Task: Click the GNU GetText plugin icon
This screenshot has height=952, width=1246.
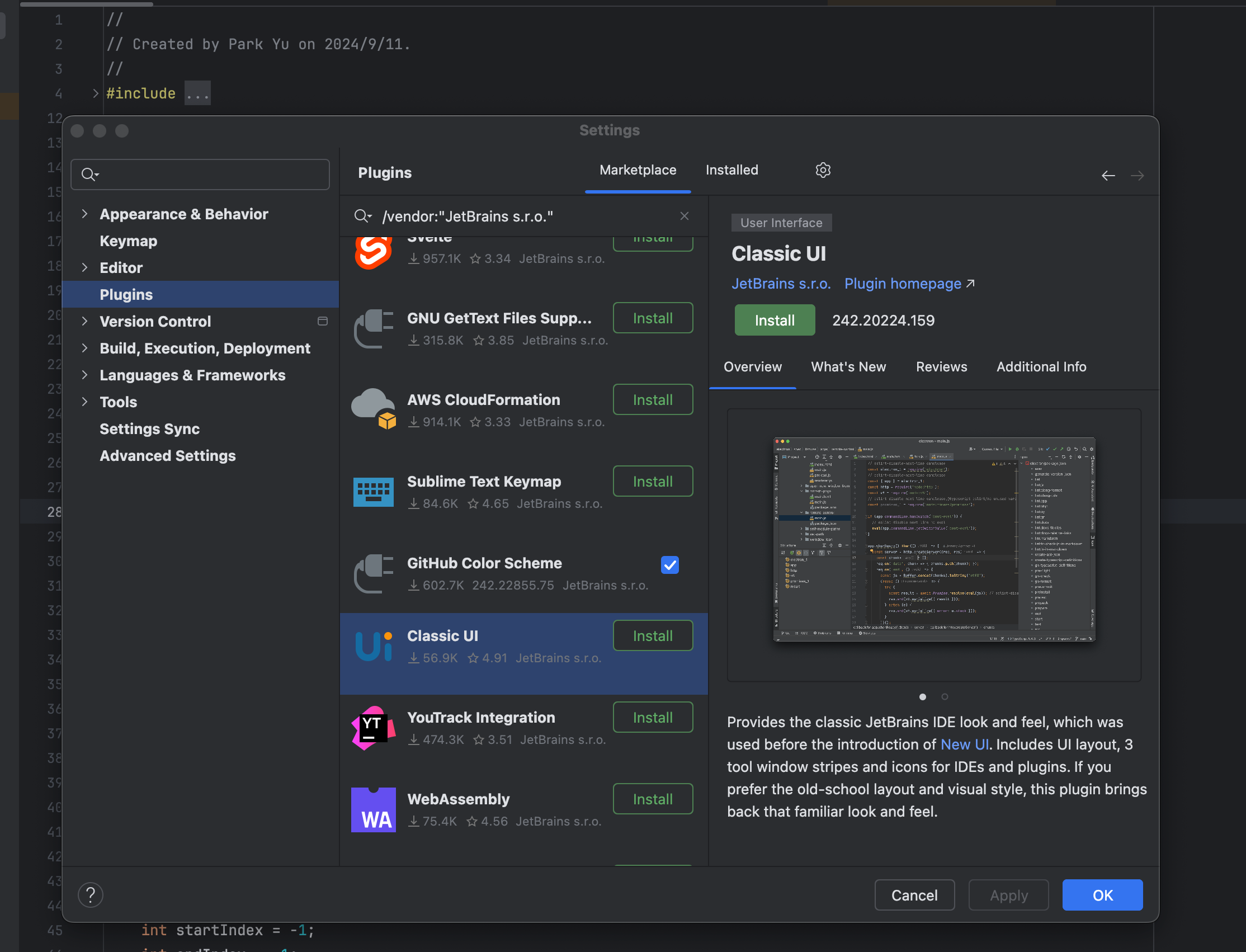Action: [373, 328]
